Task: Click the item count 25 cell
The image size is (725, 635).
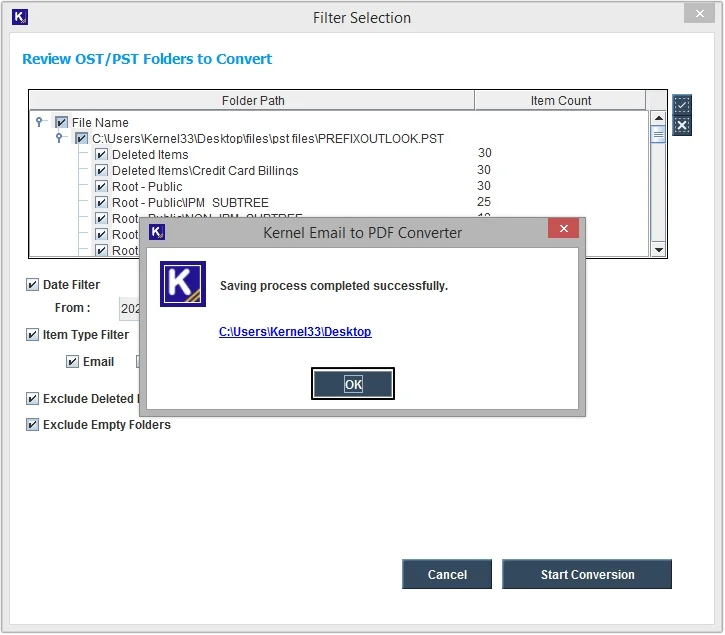Action: tap(484, 202)
